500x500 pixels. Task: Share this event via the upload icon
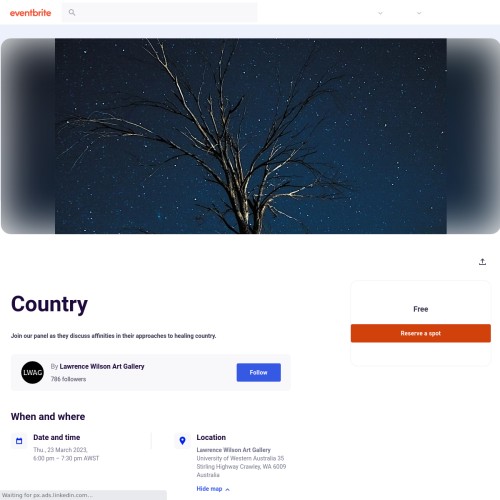pos(482,262)
